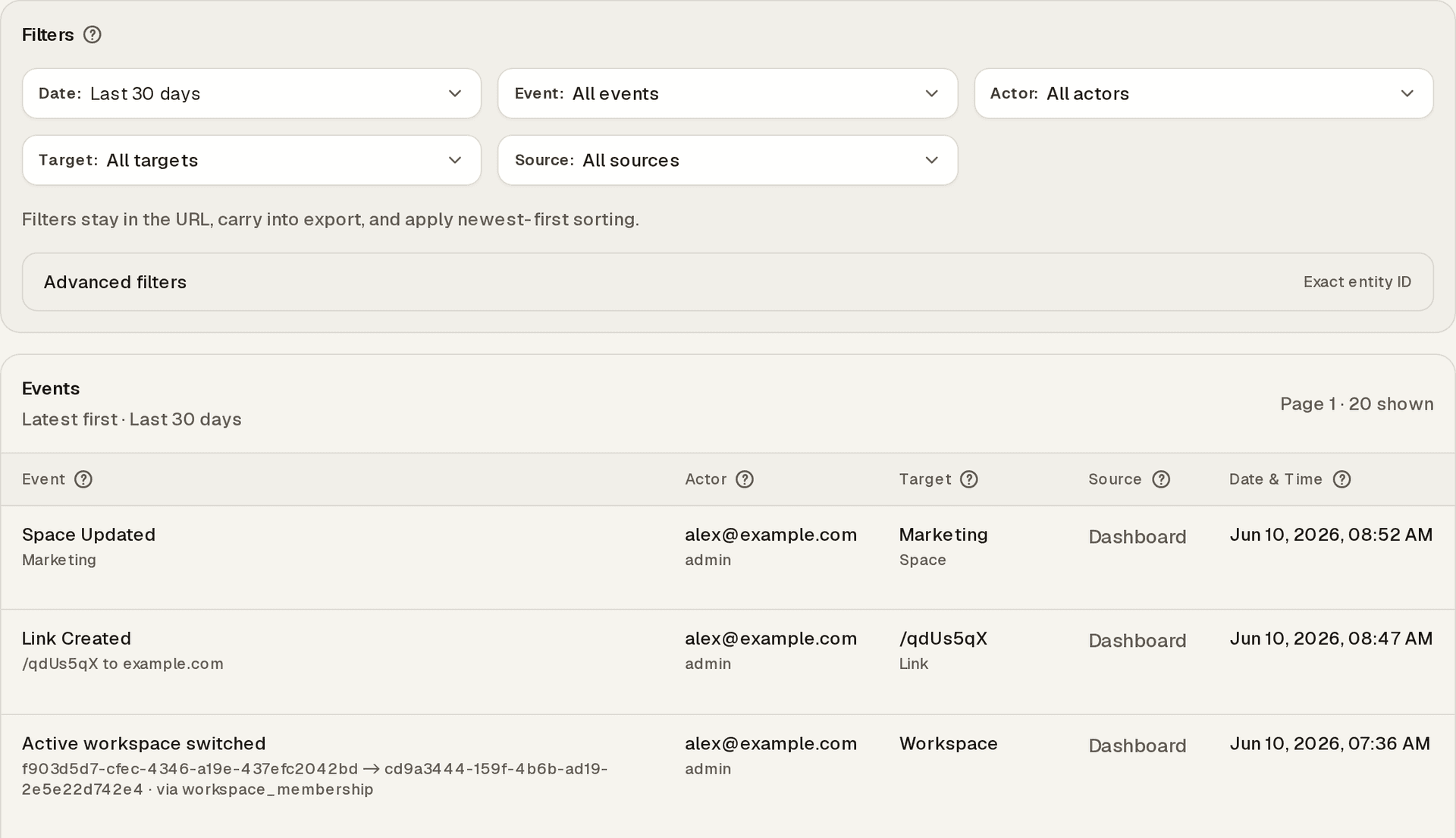1456x838 pixels.
Task: Click the Actor column help icon
Action: pos(745,479)
